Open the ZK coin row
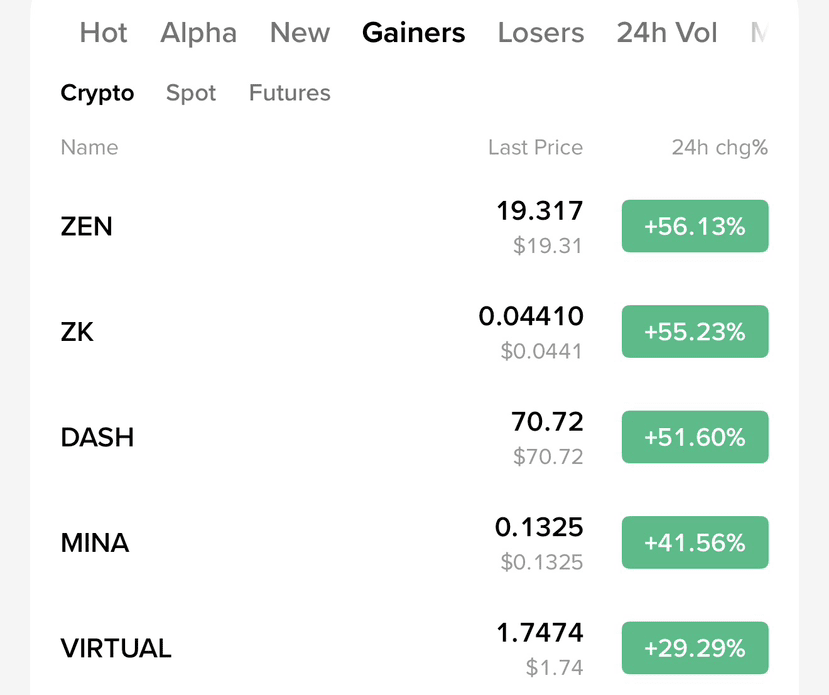 (x=414, y=332)
